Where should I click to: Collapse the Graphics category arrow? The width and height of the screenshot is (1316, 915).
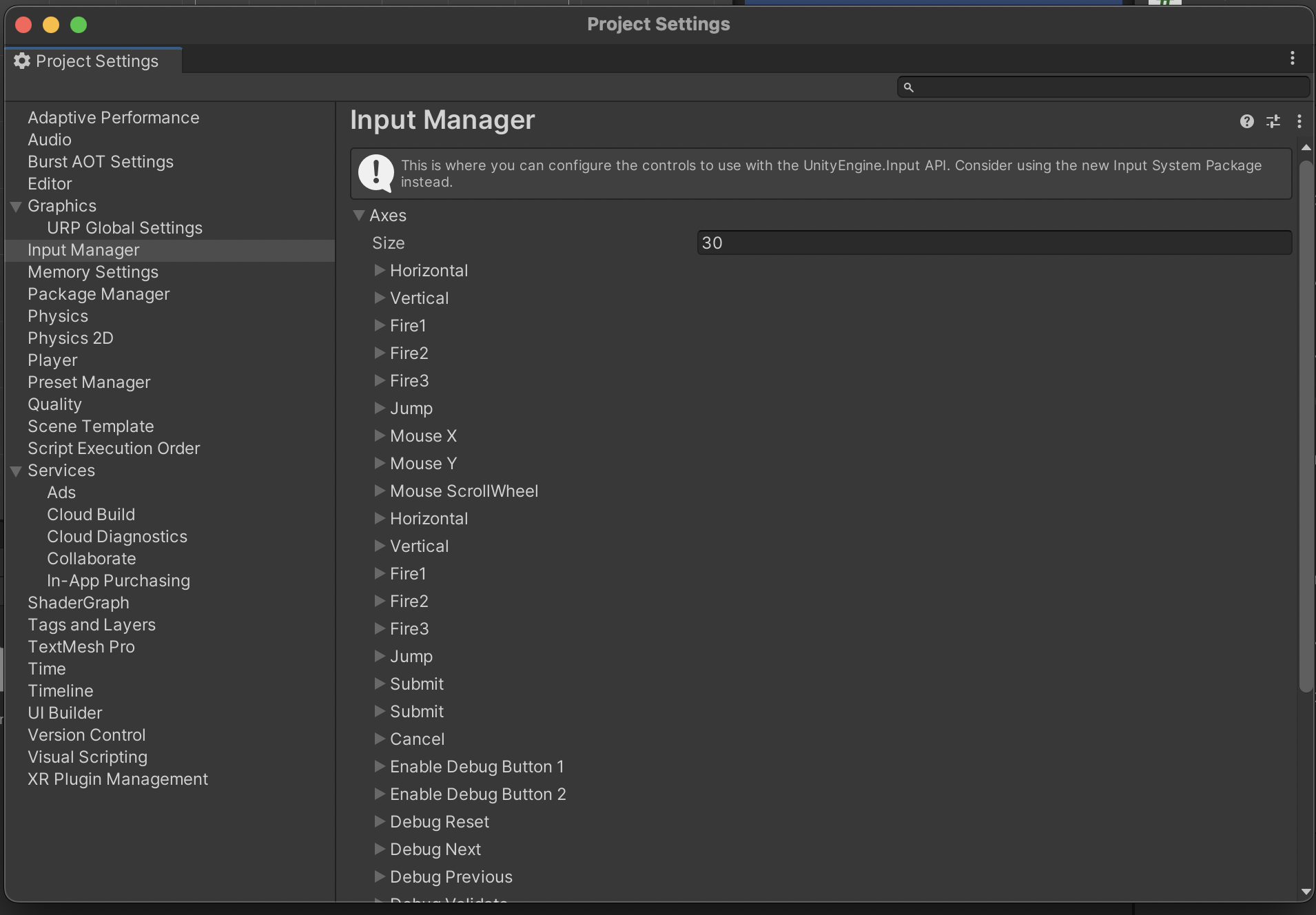coord(17,206)
